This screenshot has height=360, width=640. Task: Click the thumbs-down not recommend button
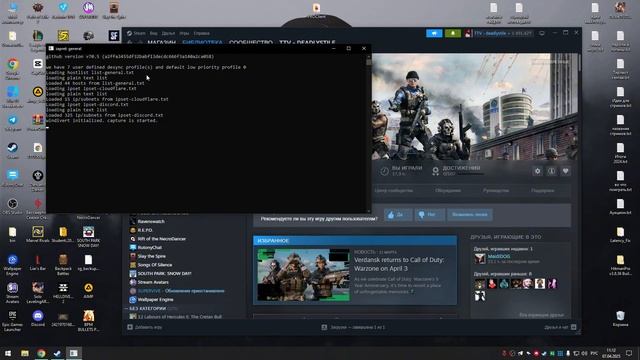[x=429, y=215]
